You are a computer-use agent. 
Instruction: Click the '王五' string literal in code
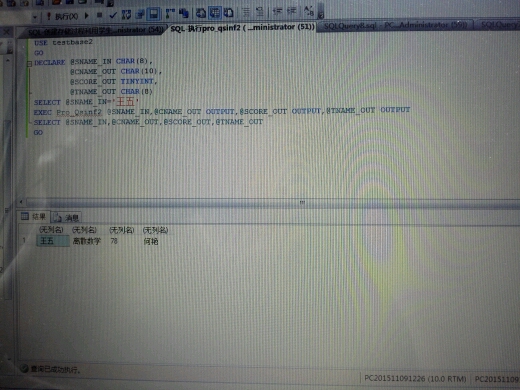point(125,101)
